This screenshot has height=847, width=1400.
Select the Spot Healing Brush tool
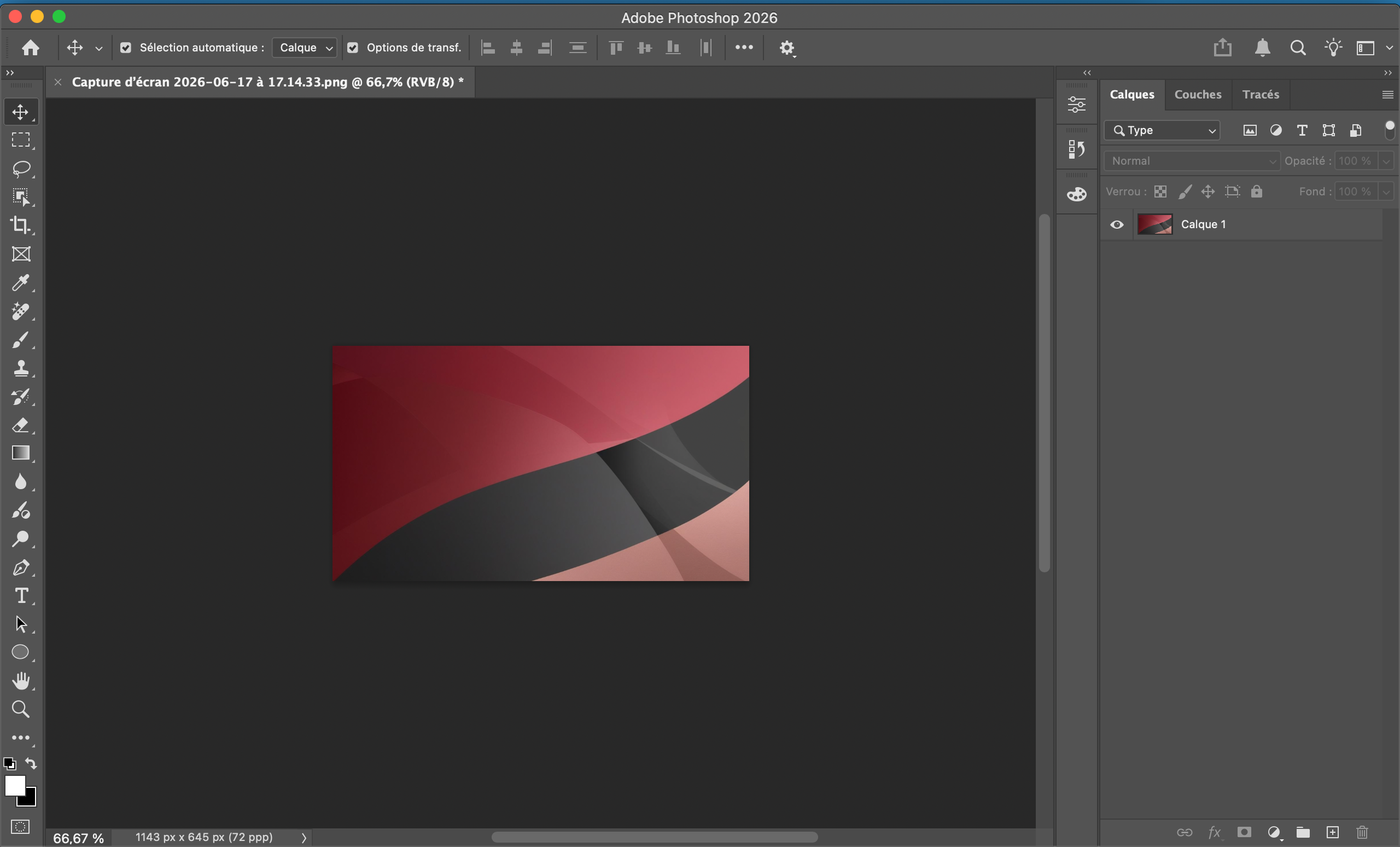[x=21, y=311]
